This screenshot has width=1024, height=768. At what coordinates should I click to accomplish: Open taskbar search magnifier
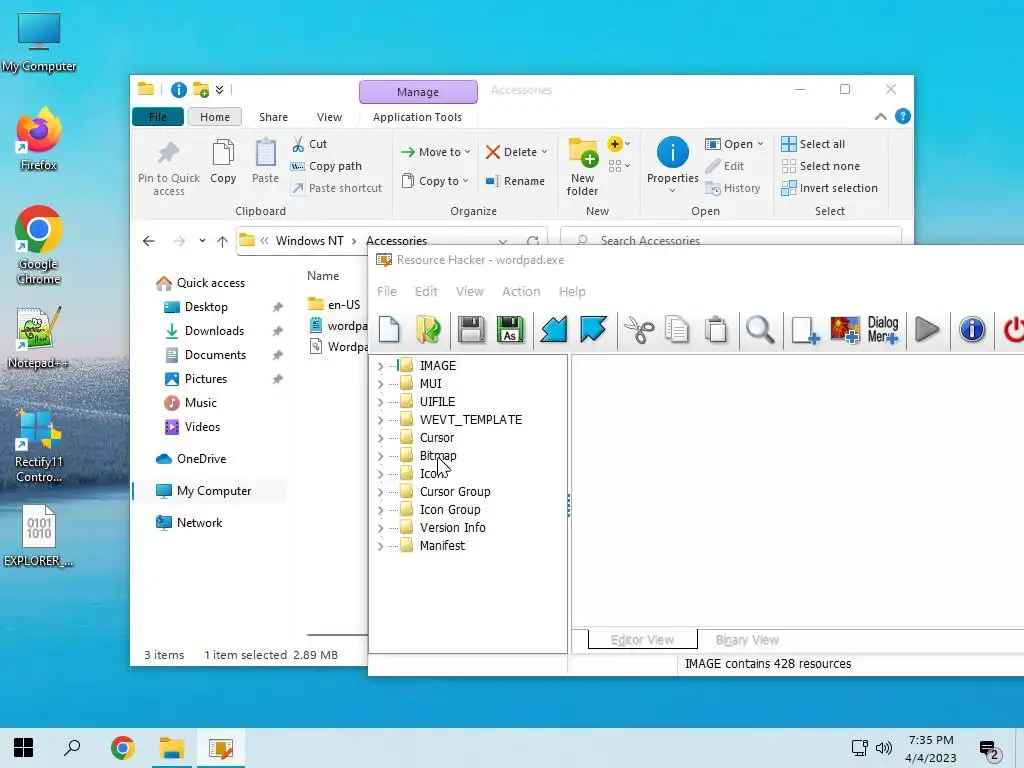(72, 748)
